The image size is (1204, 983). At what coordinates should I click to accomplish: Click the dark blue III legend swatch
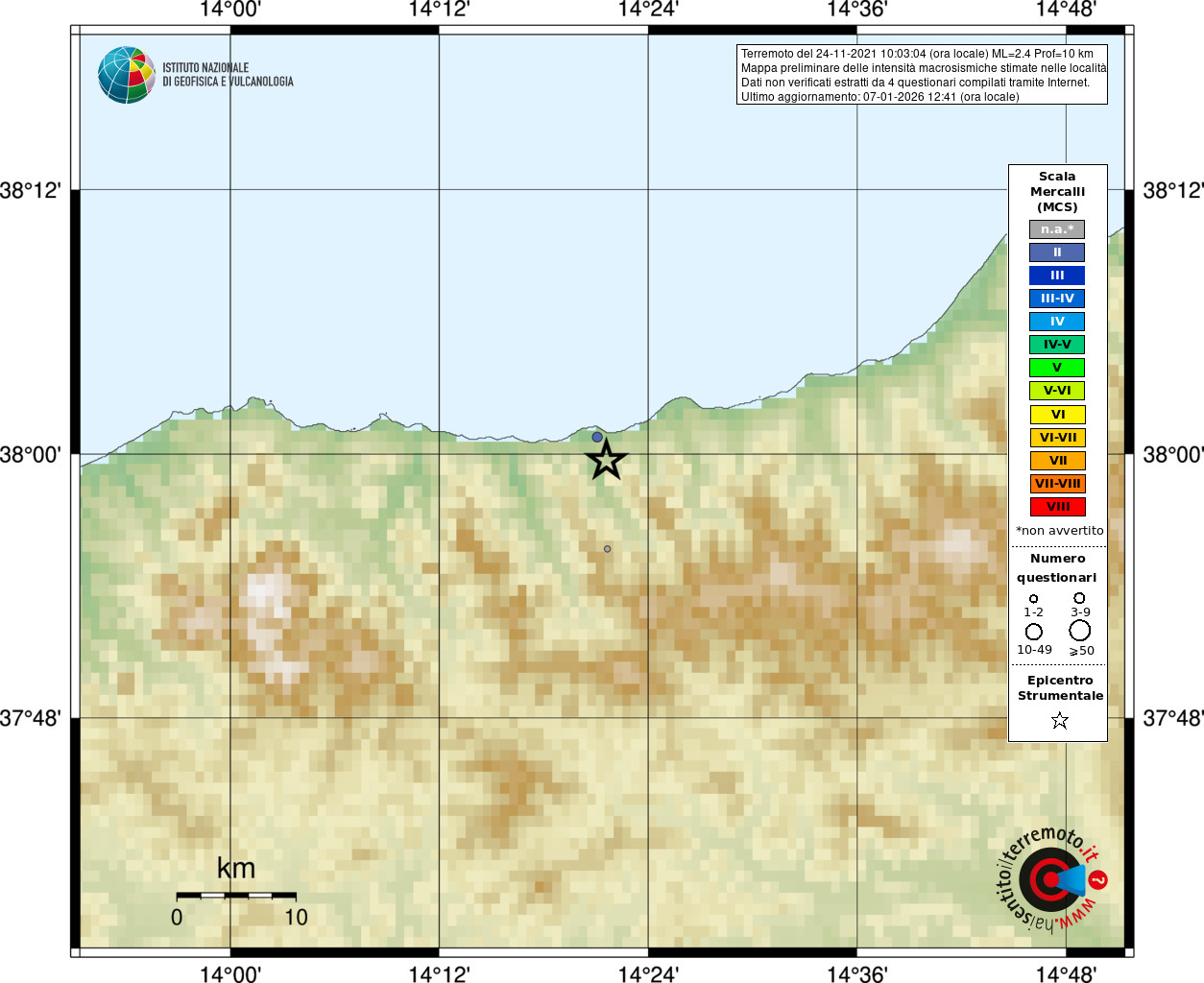click(1057, 276)
